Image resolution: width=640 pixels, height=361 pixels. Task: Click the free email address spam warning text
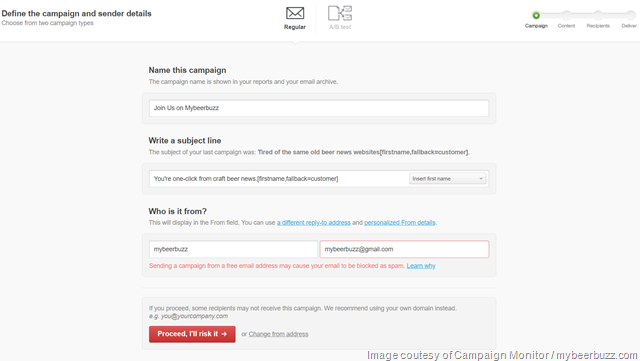[x=277, y=266]
